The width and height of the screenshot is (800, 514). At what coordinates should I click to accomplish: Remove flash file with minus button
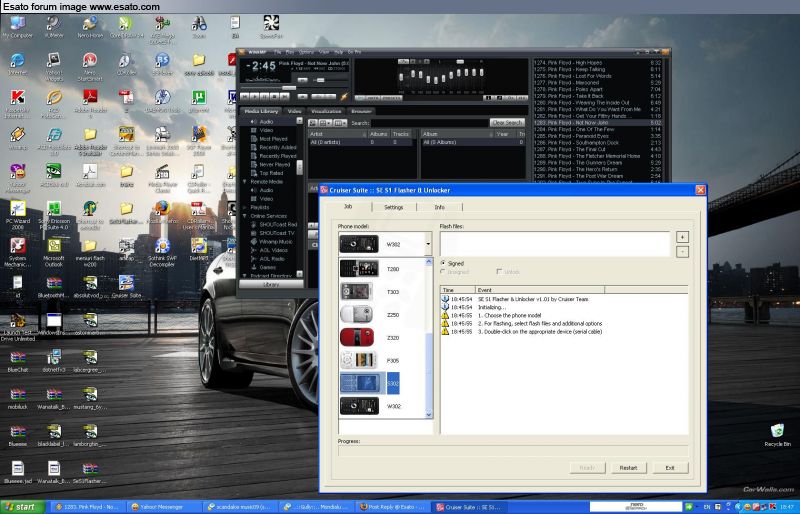click(x=682, y=252)
